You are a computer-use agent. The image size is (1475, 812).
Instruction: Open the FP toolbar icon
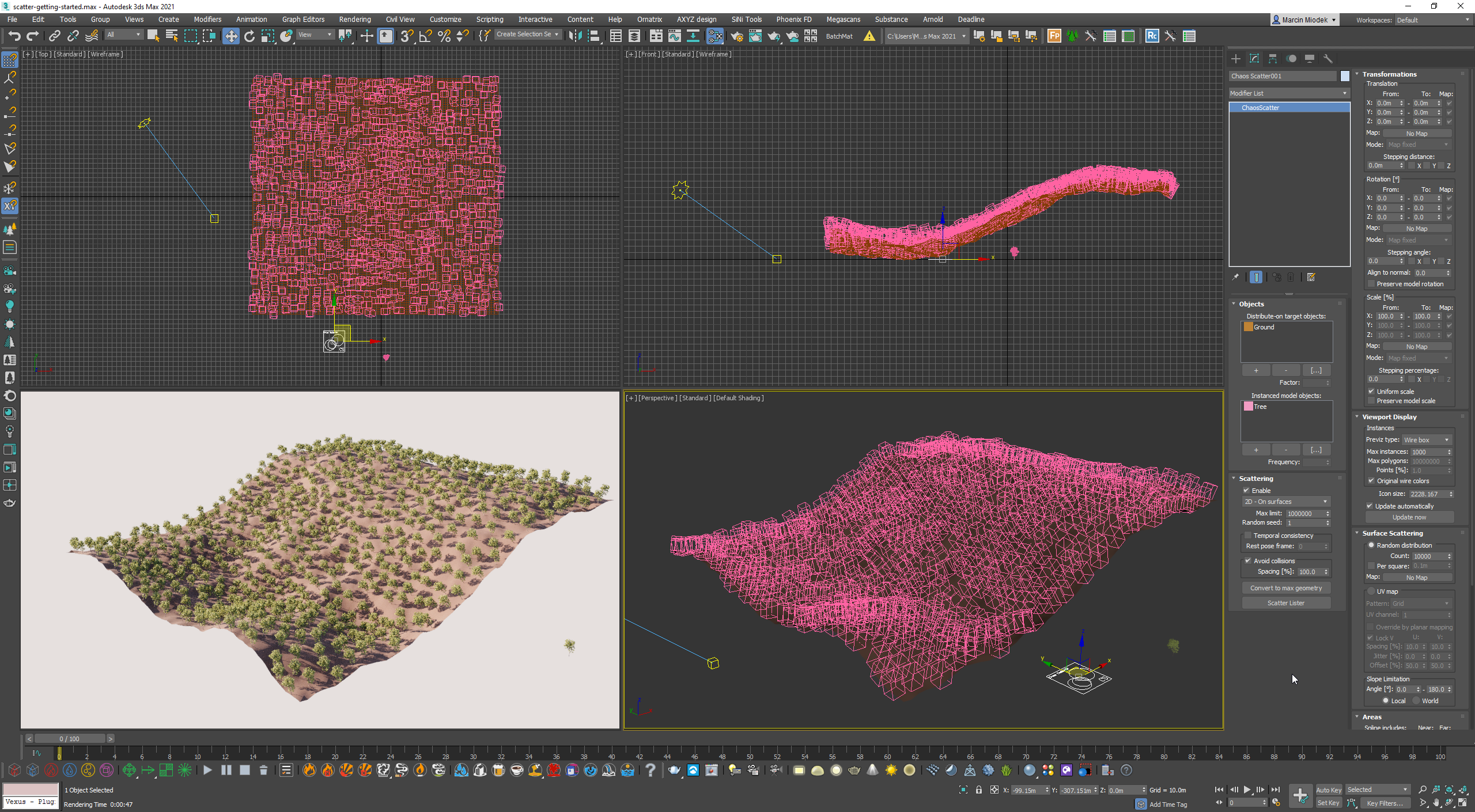(1054, 36)
